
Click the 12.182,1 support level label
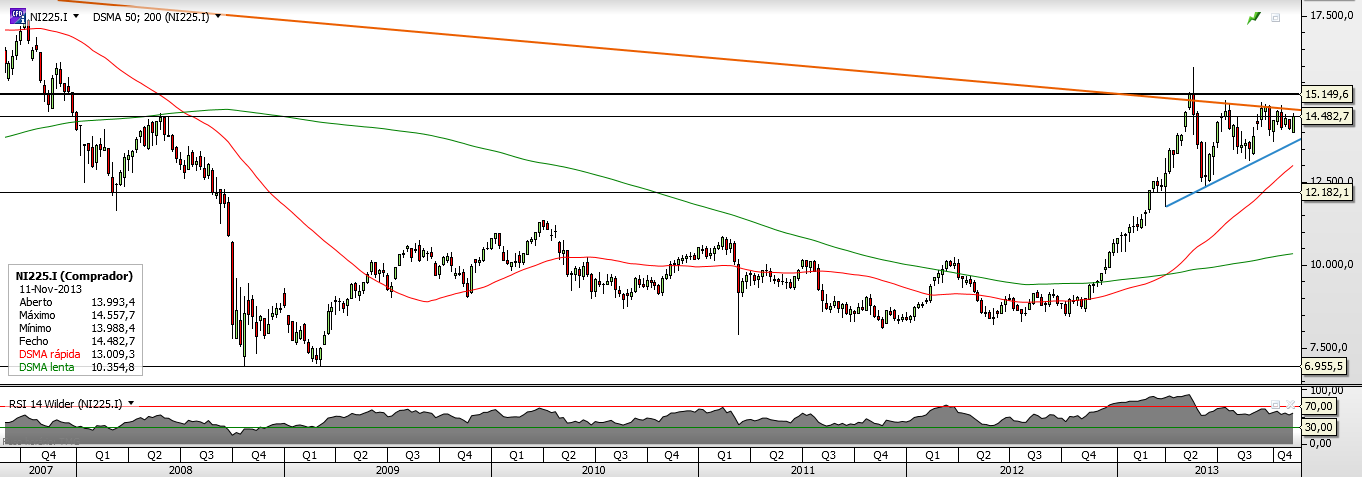click(x=1329, y=191)
